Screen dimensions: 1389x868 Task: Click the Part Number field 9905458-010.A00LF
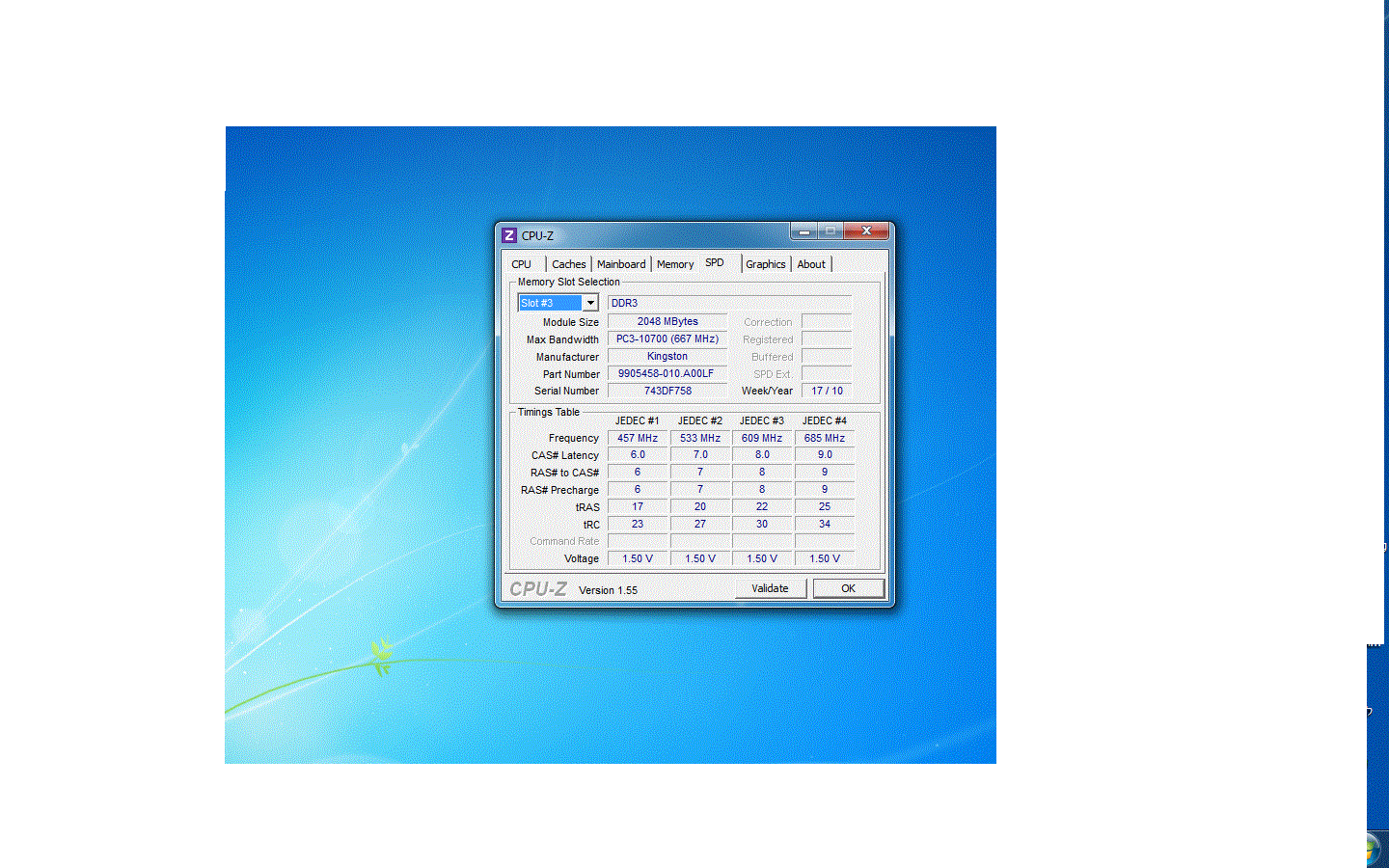tap(667, 373)
